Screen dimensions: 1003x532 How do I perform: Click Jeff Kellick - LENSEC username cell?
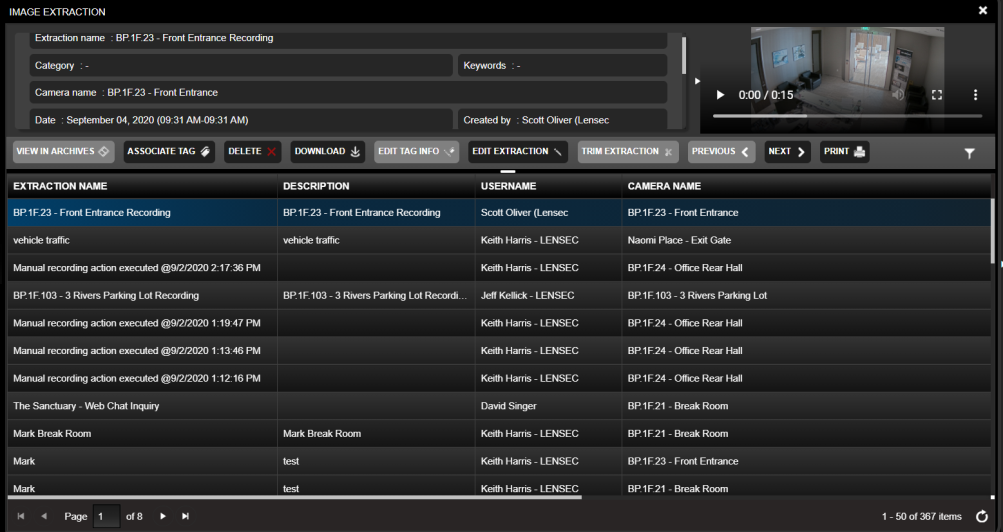click(x=548, y=295)
